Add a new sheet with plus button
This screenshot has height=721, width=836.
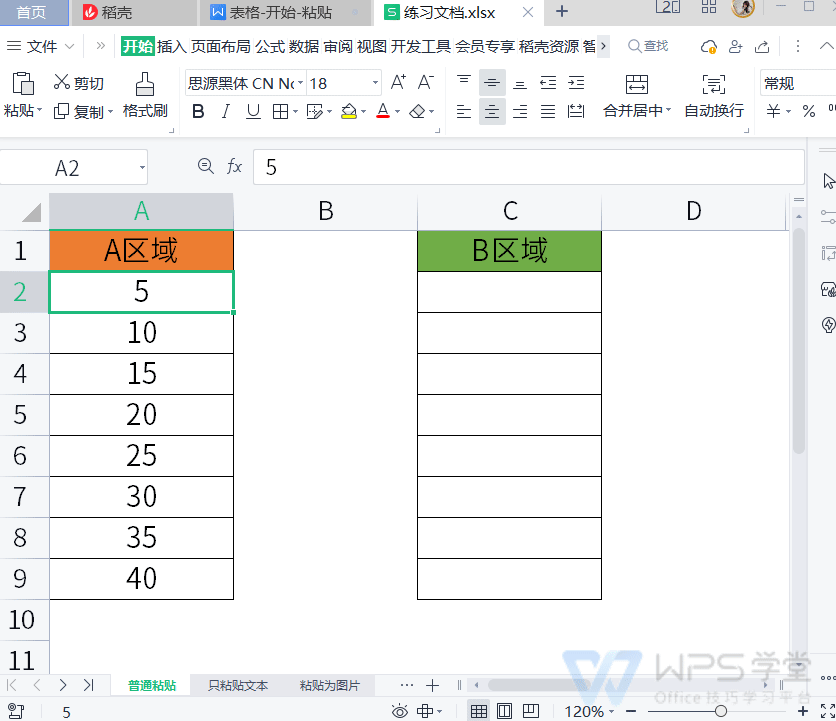[432, 685]
